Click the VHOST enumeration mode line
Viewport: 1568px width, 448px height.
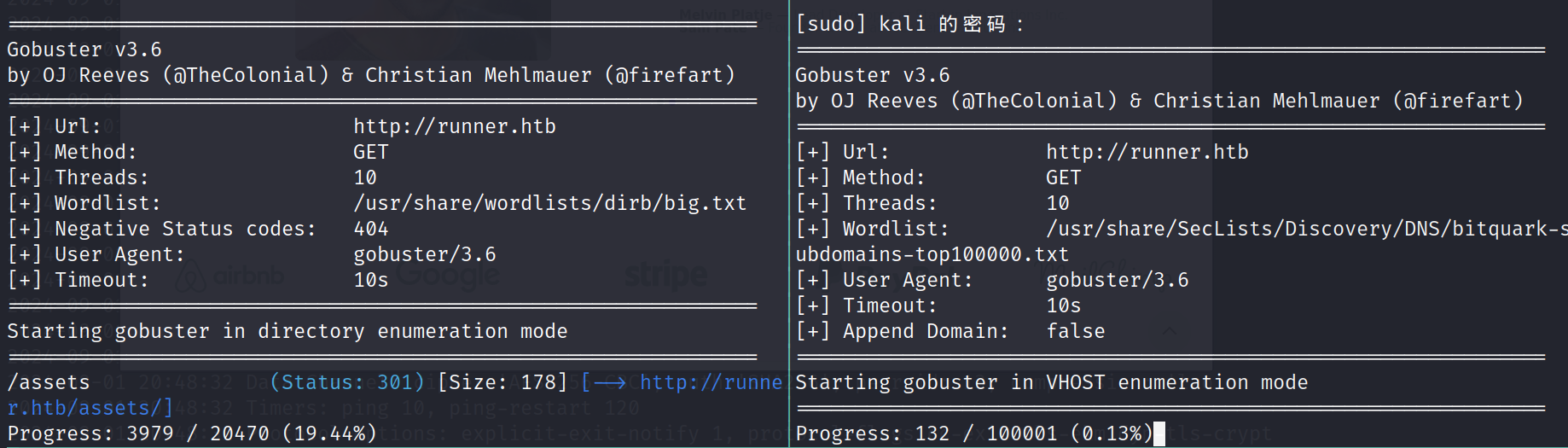tap(1051, 382)
